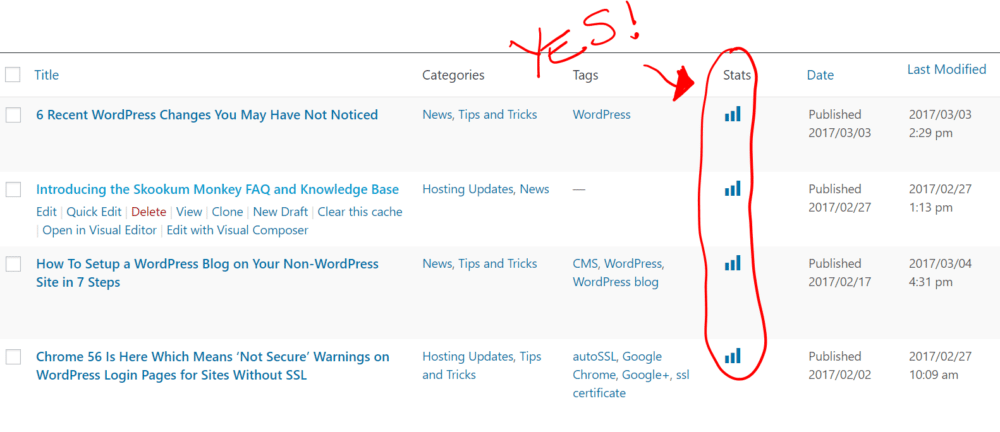Open '6 Recent WordPress Changes You May Have Not Noticed'
1000x432 pixels.
pos(207,115)
